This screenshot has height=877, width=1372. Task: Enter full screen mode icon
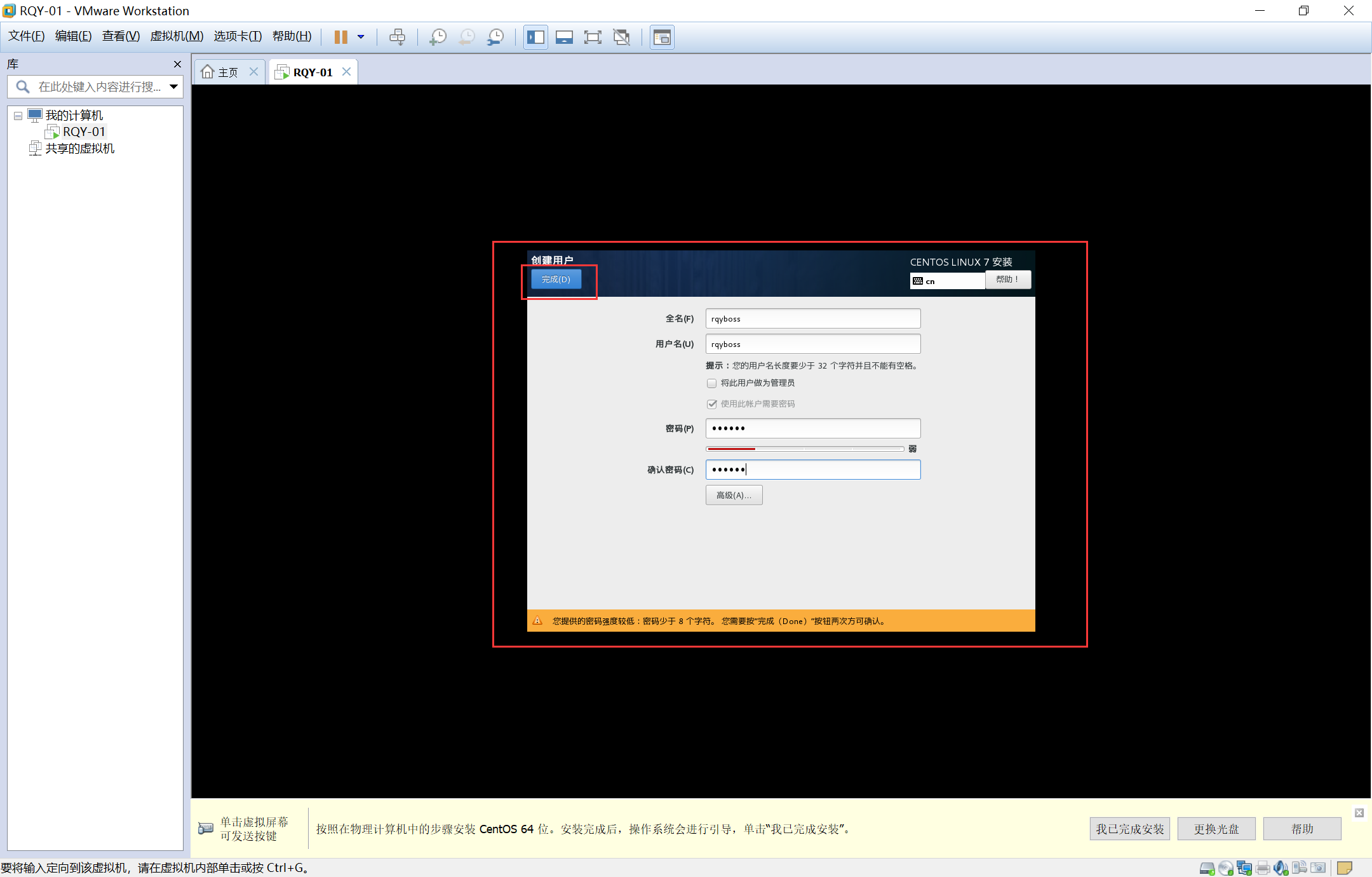[593, 37]
